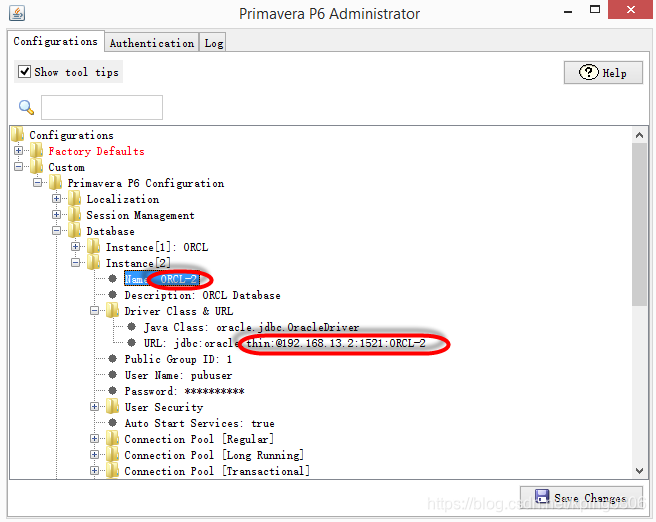
Task: Open the Help button
Action: (x=603, y=73)
